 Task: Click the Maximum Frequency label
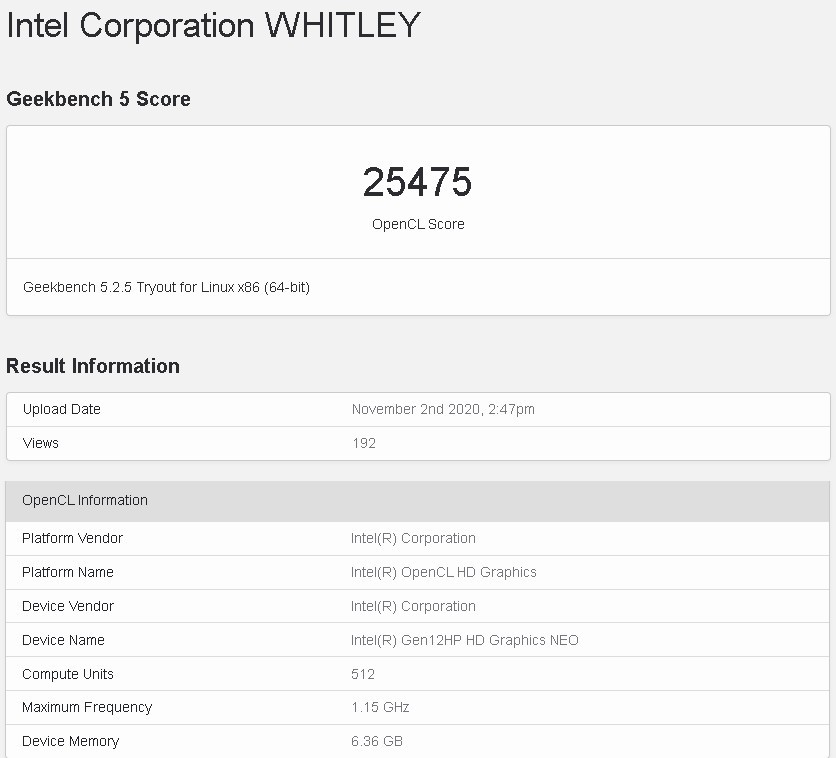point(87,707)
